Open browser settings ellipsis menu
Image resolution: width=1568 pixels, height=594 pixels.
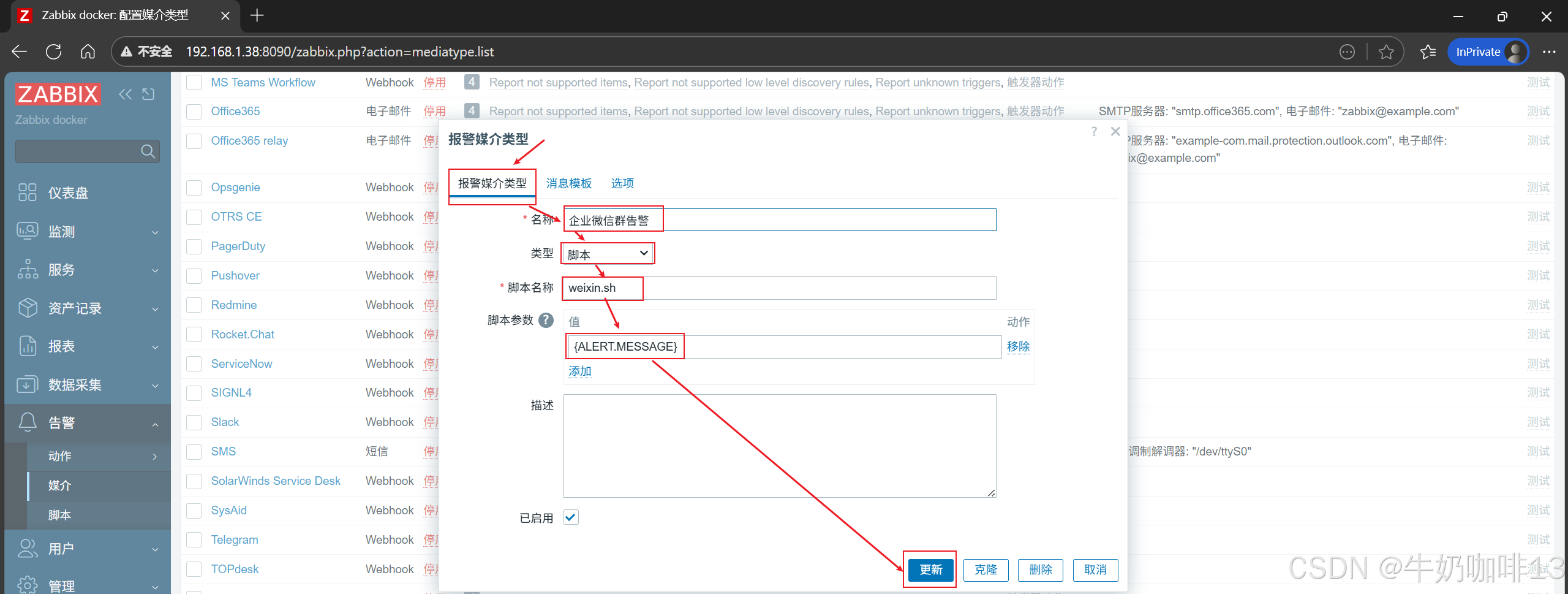click(x=1549, y=52)
